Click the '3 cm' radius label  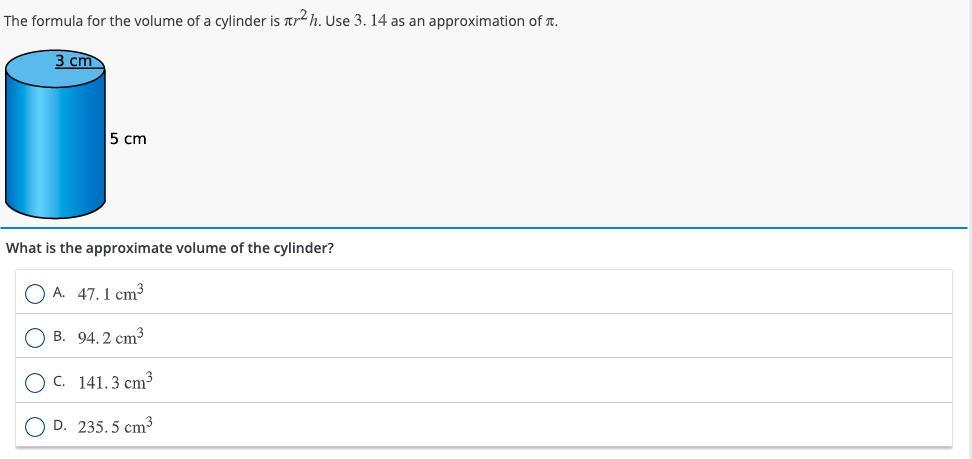(73, 61)
